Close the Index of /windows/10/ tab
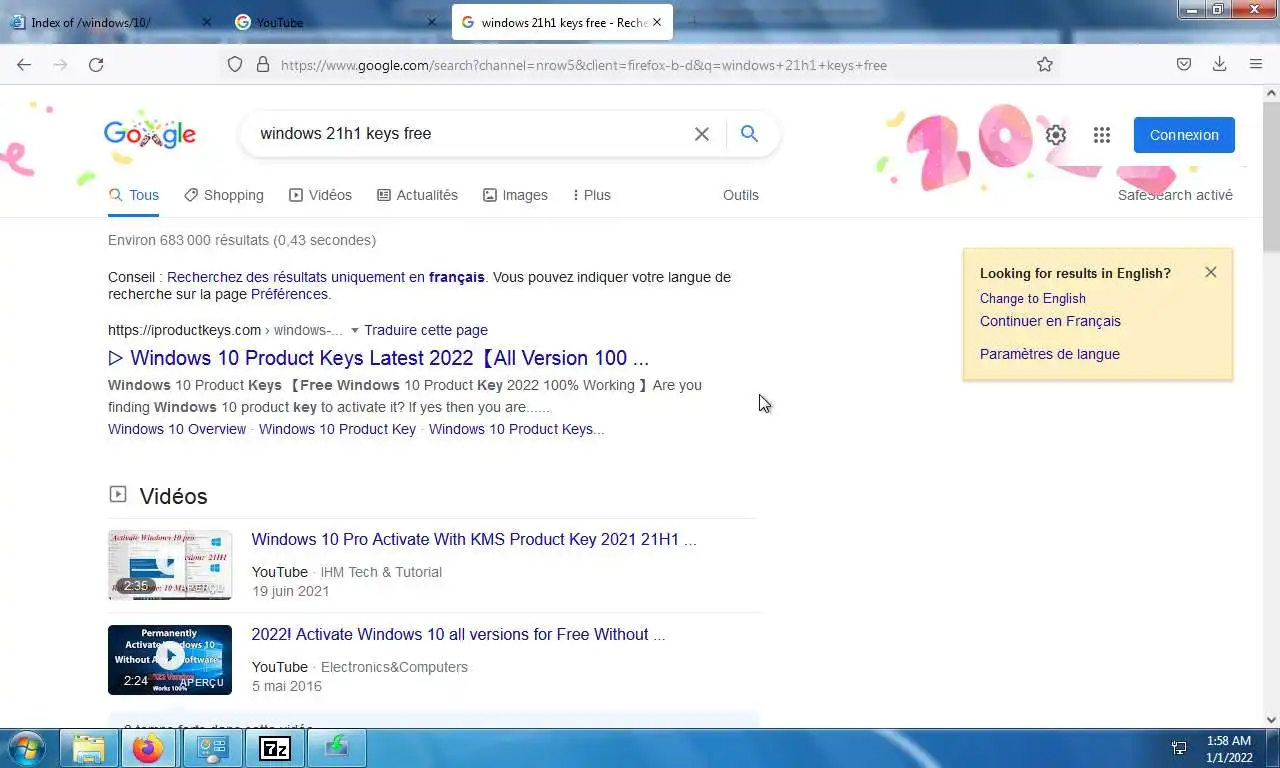The height and width of the screenshot is (768, 1280). tap(207, 22)
